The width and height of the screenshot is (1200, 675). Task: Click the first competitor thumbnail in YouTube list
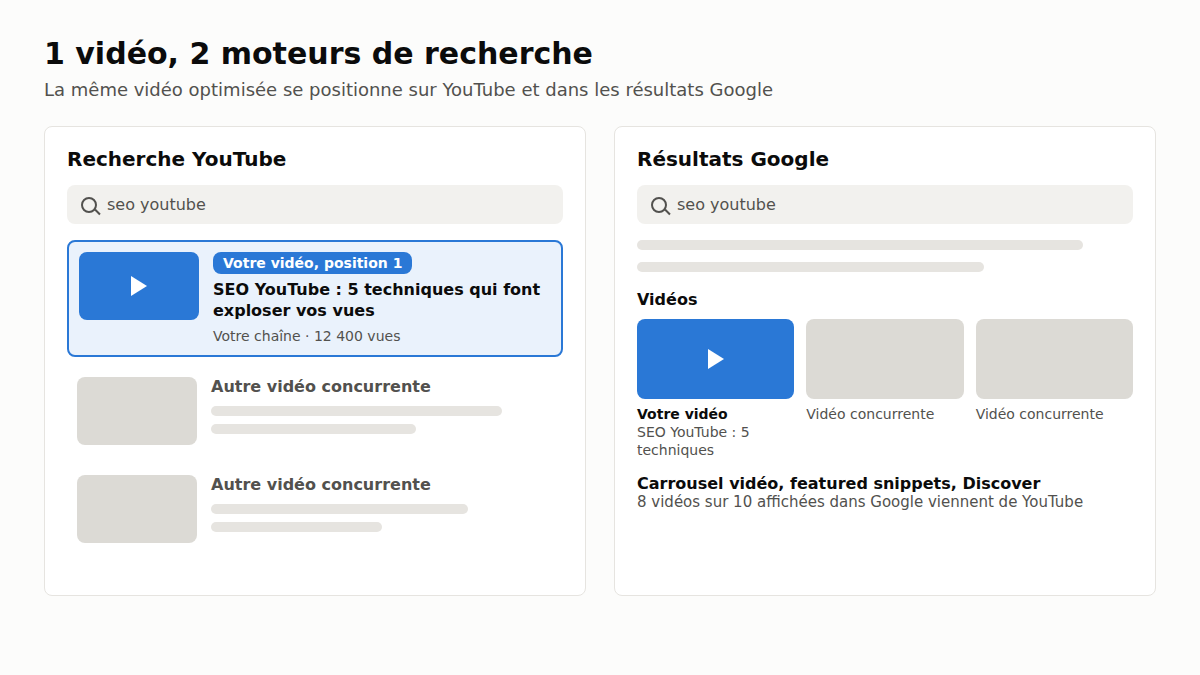click(x=137, y=411)
